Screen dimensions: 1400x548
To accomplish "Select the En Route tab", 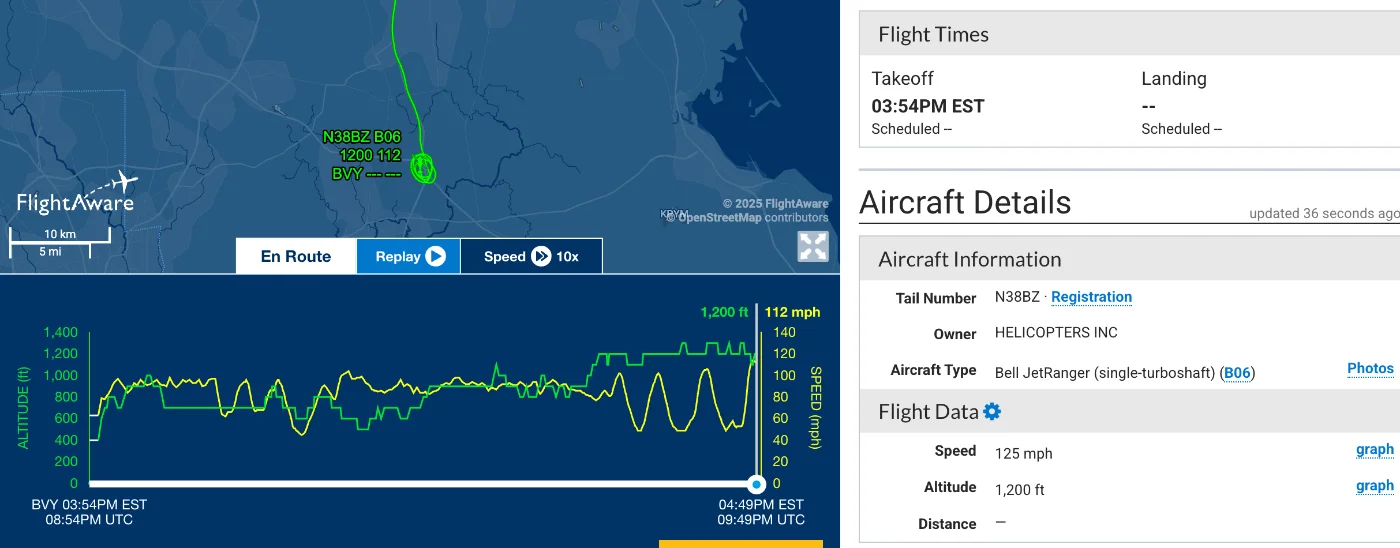I will pos(296,256).
